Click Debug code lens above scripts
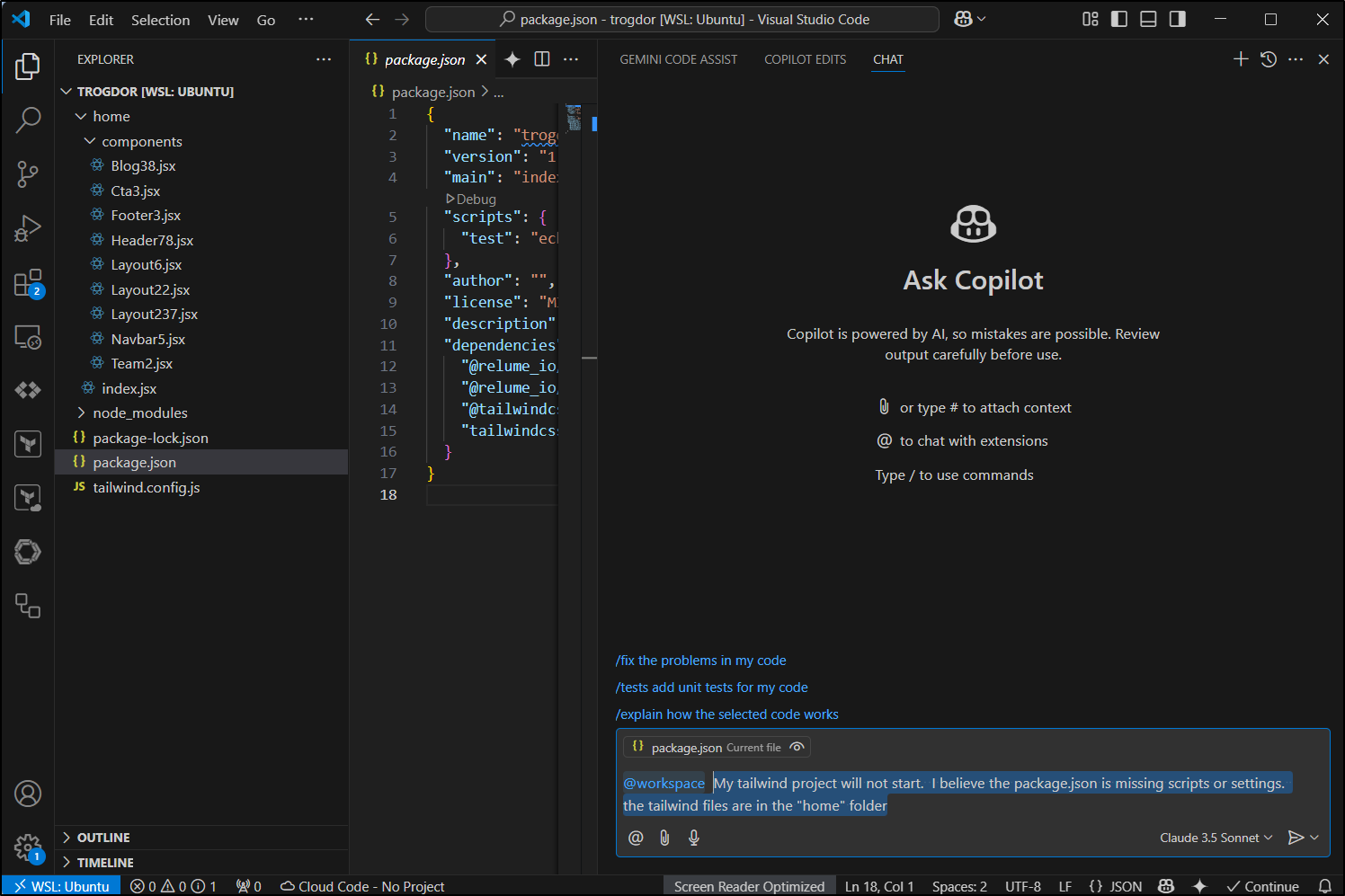The image size is (1345, 896). click(471, 200)
